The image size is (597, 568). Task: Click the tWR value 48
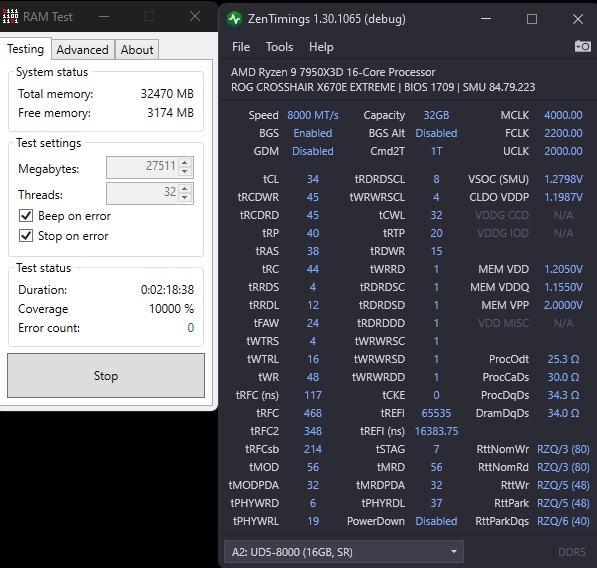click(313, 377)
